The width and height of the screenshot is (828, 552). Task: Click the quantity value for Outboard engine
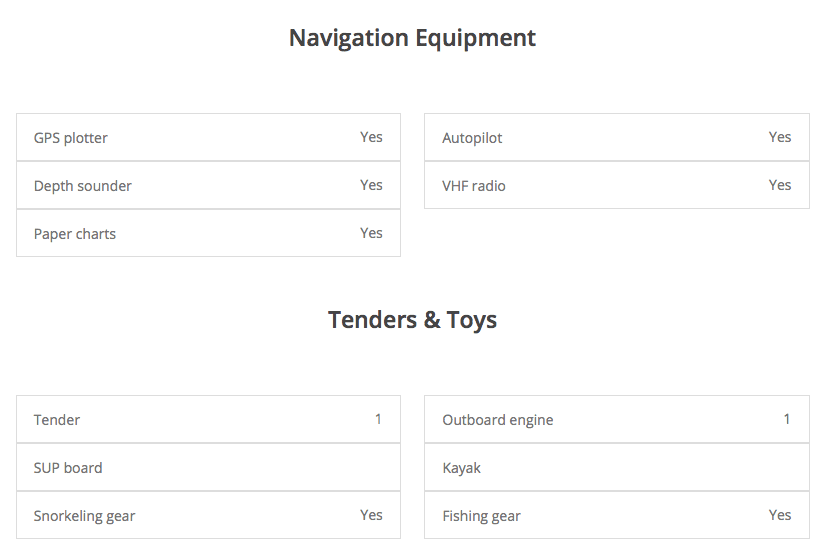[x=787, y=419]
